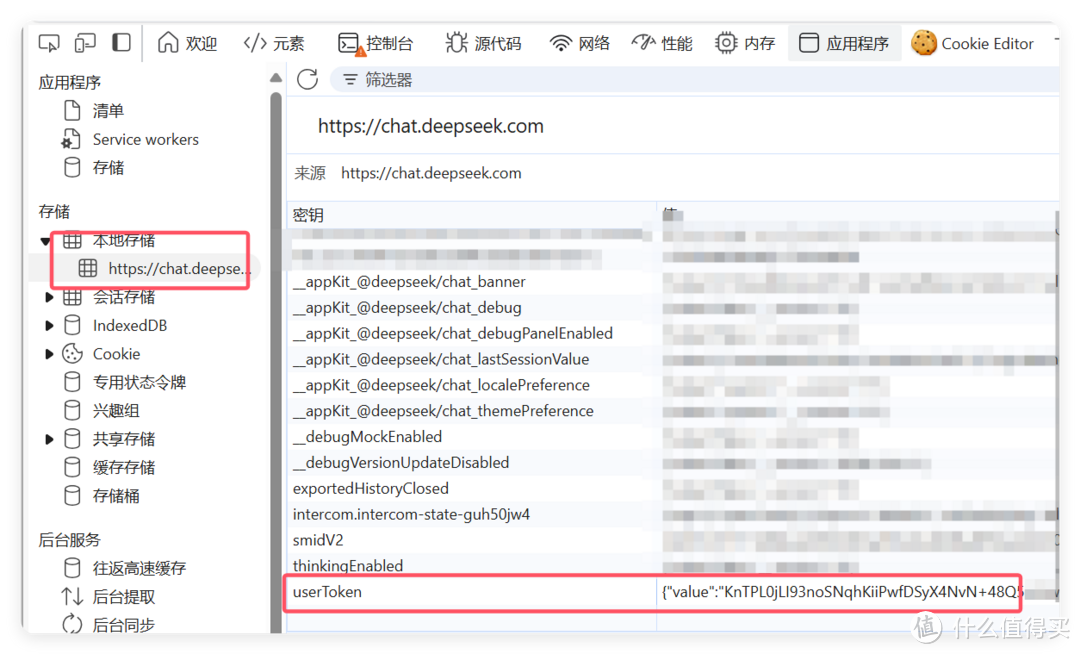Switch to the 控制台 tab
Image resolution: width=1080 pixels, height=654 pixels.
click(x=376, y=43)
